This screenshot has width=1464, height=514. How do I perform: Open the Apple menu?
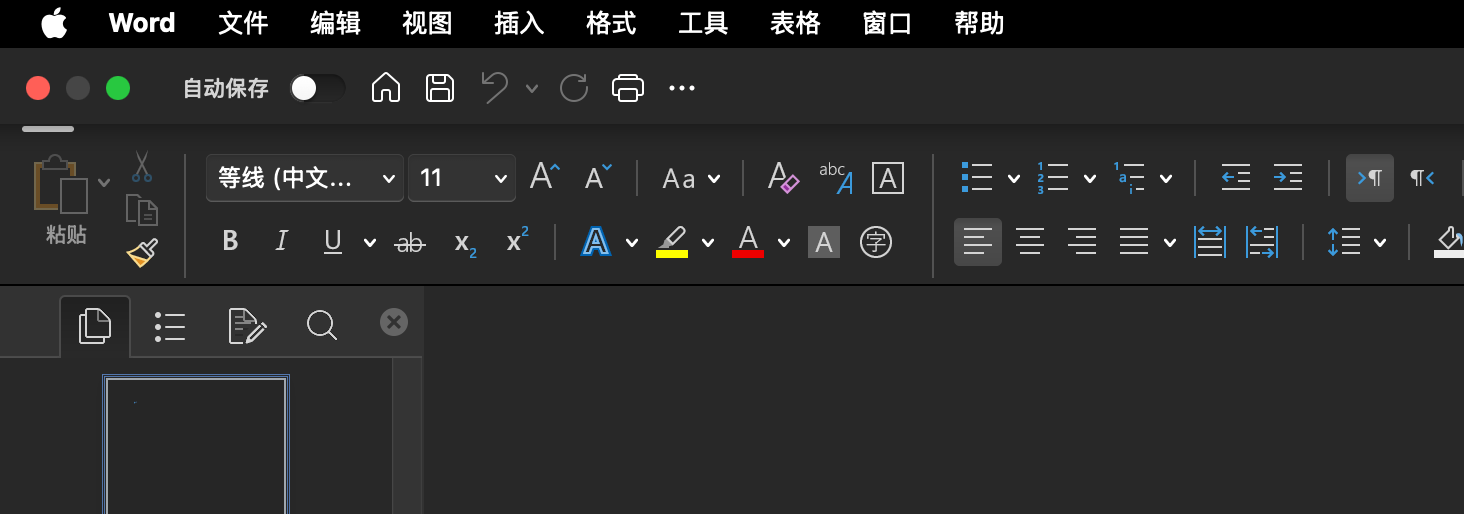tap(54, 23)
